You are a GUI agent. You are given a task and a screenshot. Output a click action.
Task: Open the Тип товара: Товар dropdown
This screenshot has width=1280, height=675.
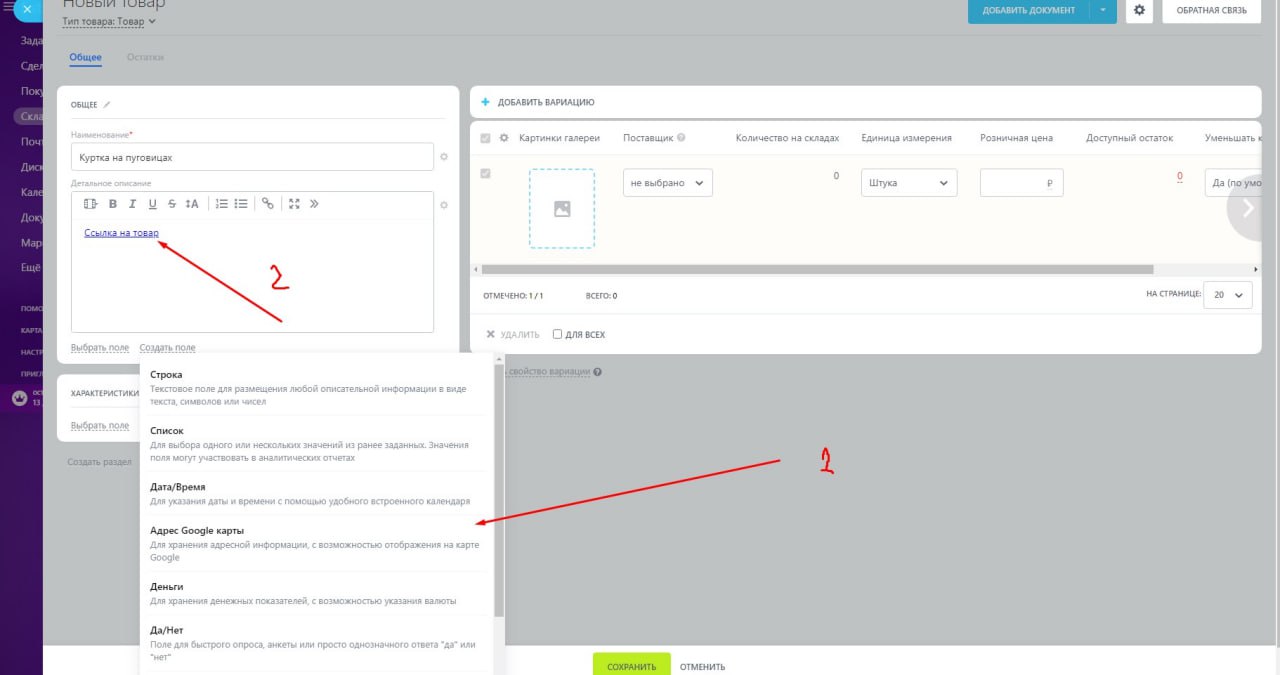coord(109,21)
